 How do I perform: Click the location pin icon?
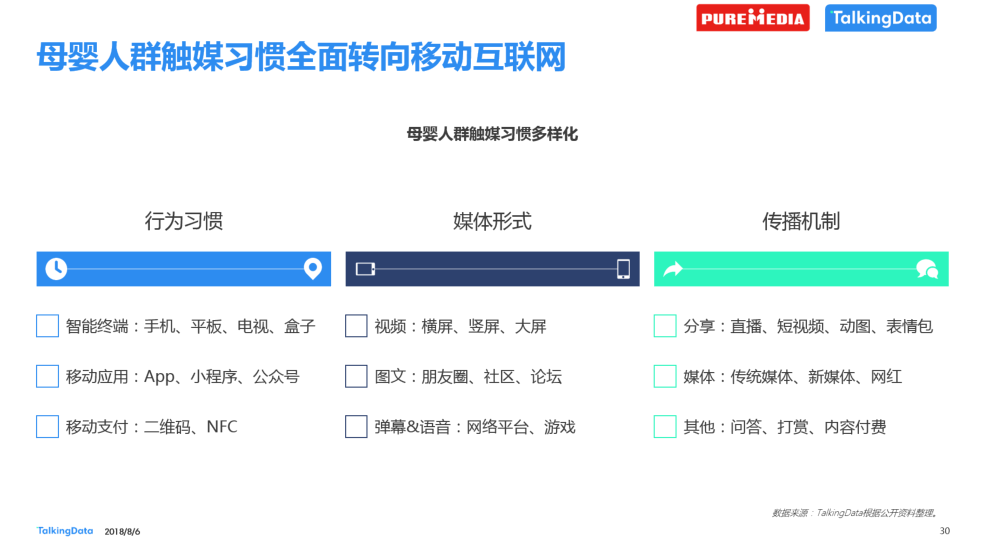[313, 268]
